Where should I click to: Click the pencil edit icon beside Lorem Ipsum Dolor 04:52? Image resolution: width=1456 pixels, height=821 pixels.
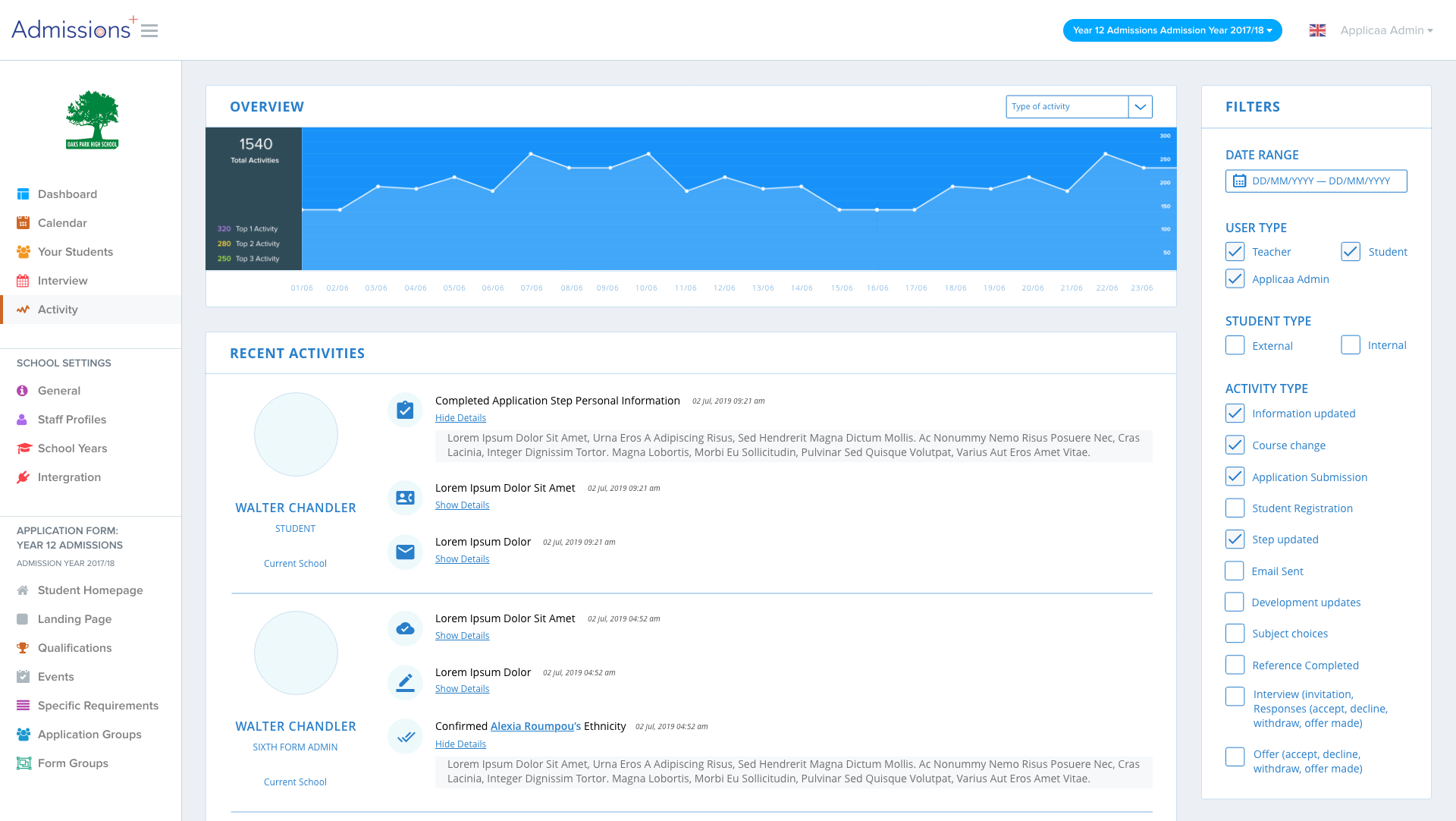click(x=405, y=682)
